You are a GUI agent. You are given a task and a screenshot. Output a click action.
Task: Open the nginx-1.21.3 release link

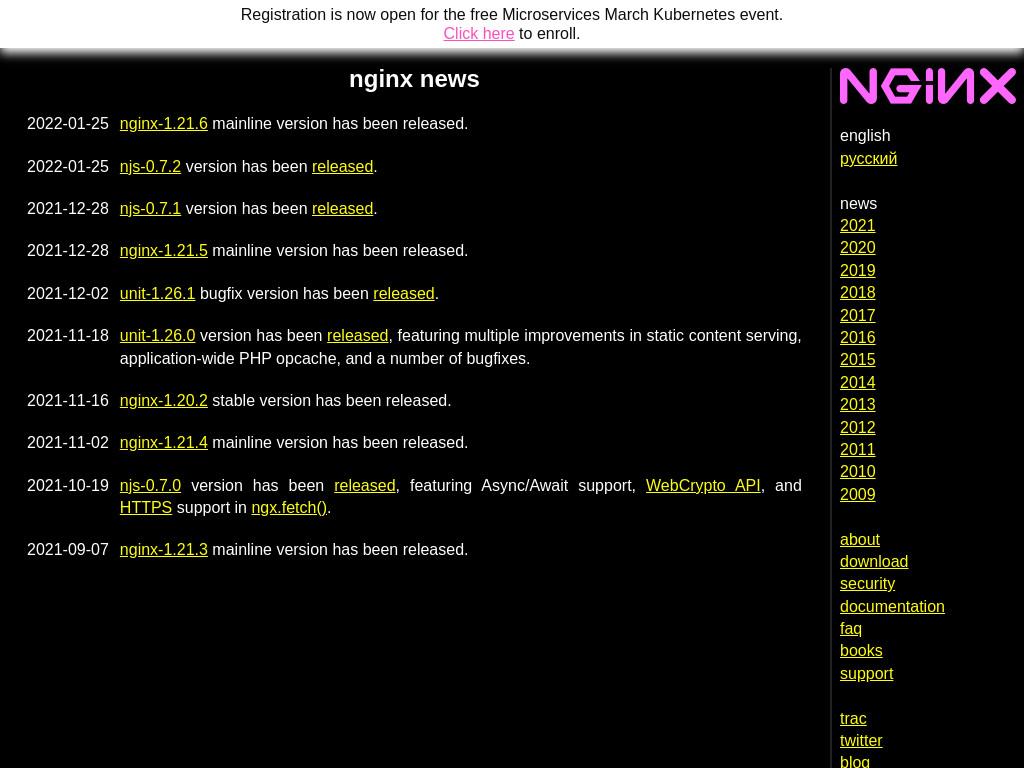[x=163, y=549]
